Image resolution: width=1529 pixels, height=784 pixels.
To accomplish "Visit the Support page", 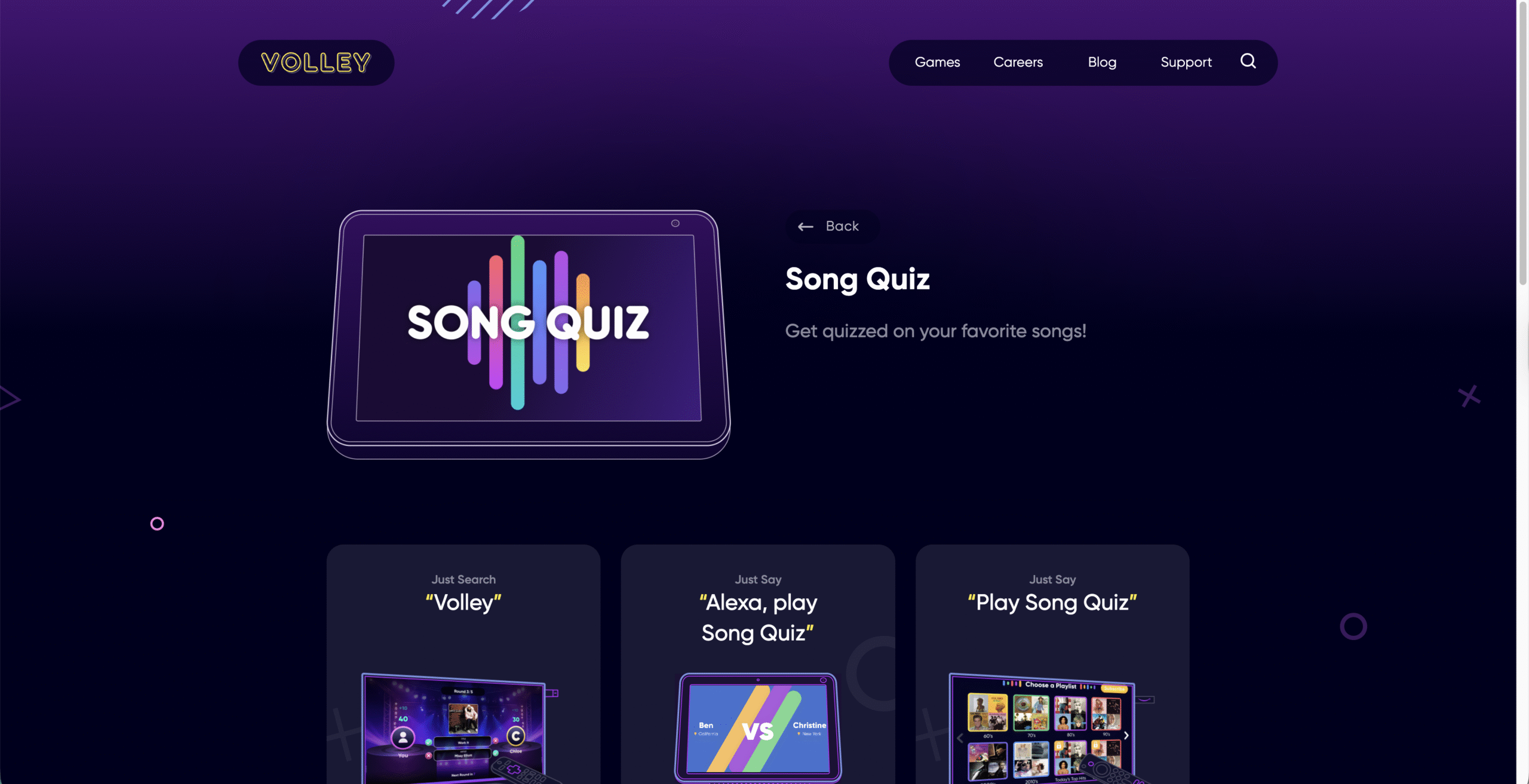I will (1186, 62).
